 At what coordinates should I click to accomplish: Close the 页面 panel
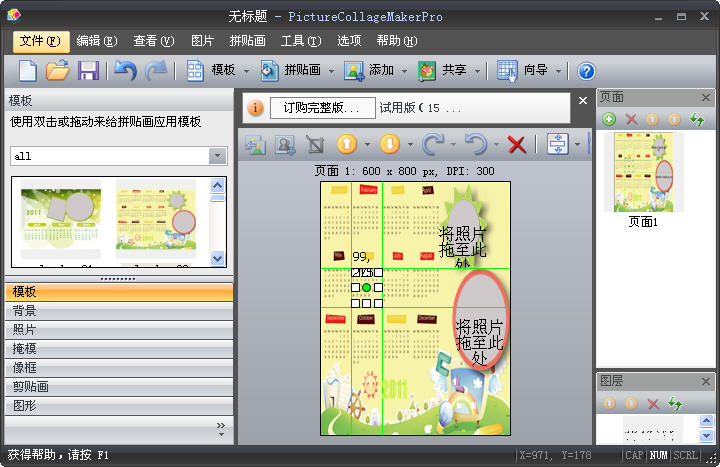coord(706,97)
